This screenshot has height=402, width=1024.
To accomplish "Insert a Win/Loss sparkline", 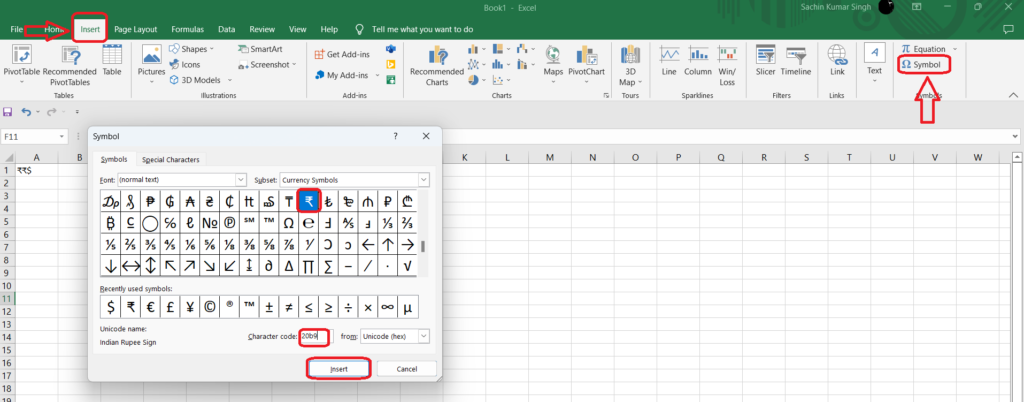I will click(727, 65).
